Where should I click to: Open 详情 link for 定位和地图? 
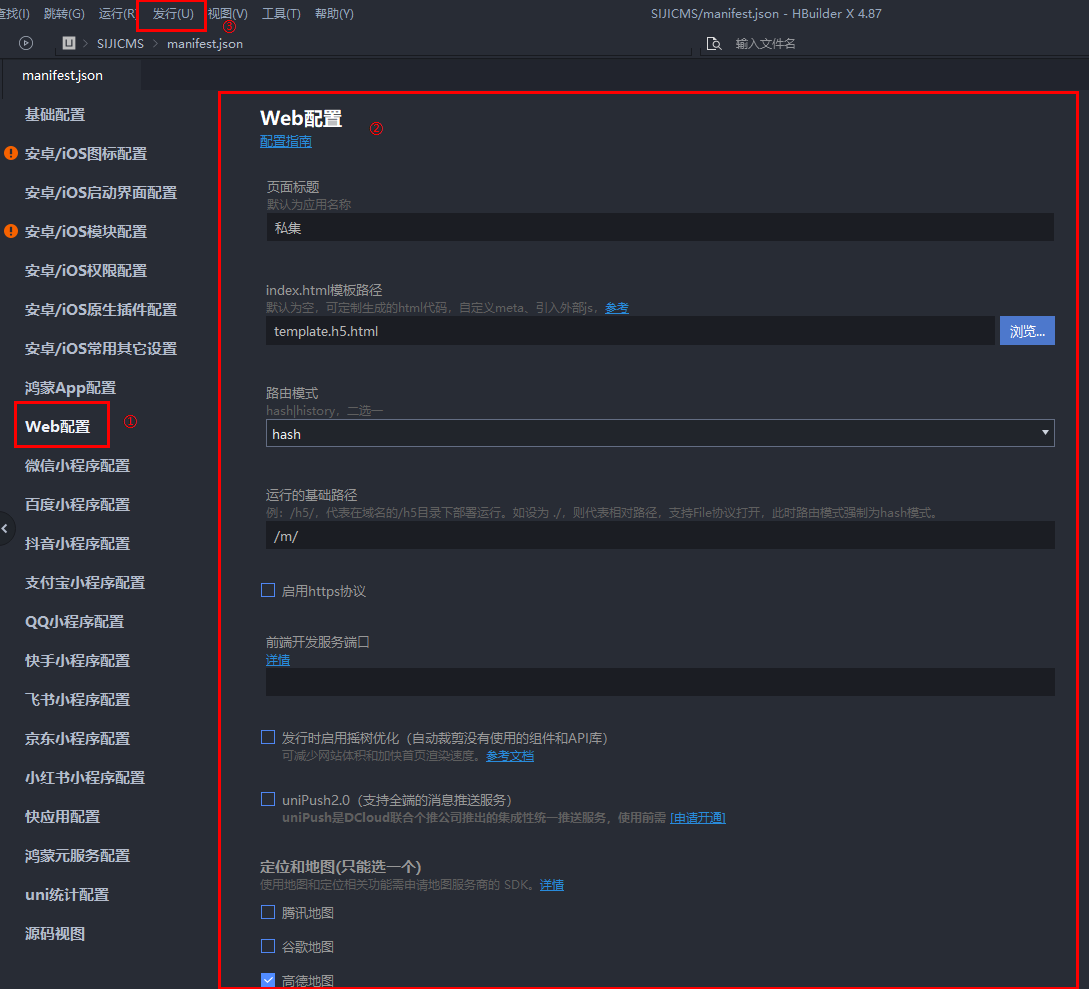[x=551, y=885]
